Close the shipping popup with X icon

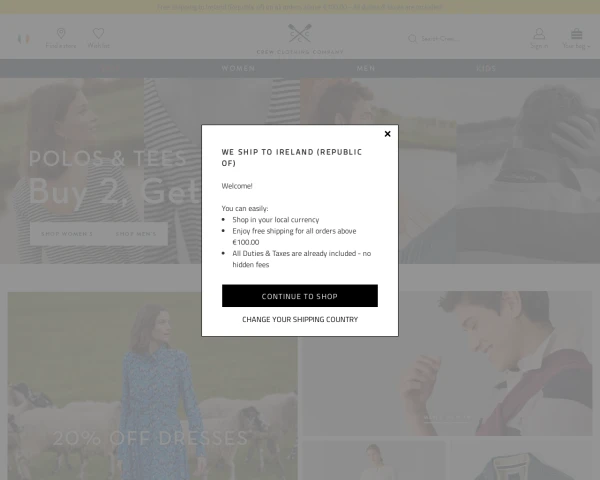[387, 134]
